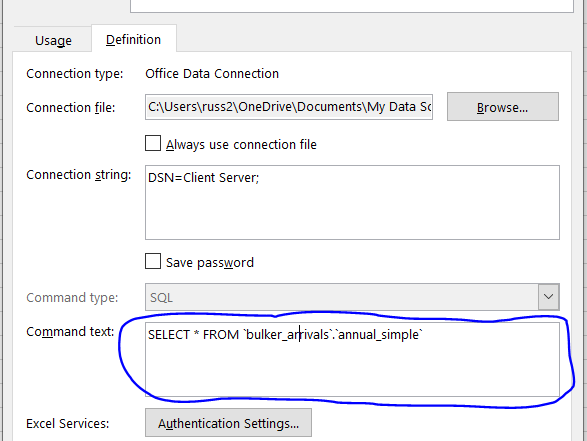Click the Connection type: label

point(74,74)
